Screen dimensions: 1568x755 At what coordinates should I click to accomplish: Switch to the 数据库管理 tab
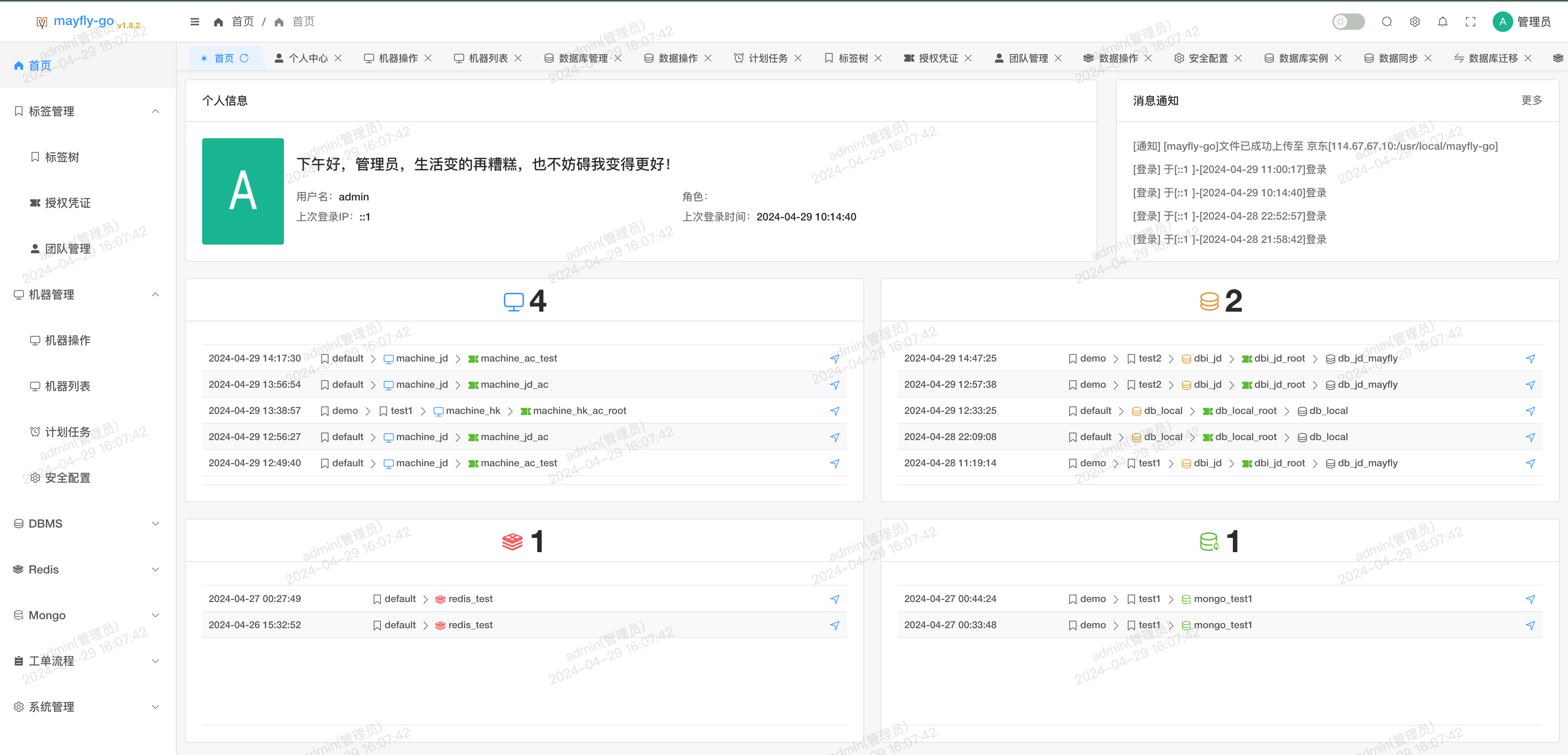pos(583,58)
